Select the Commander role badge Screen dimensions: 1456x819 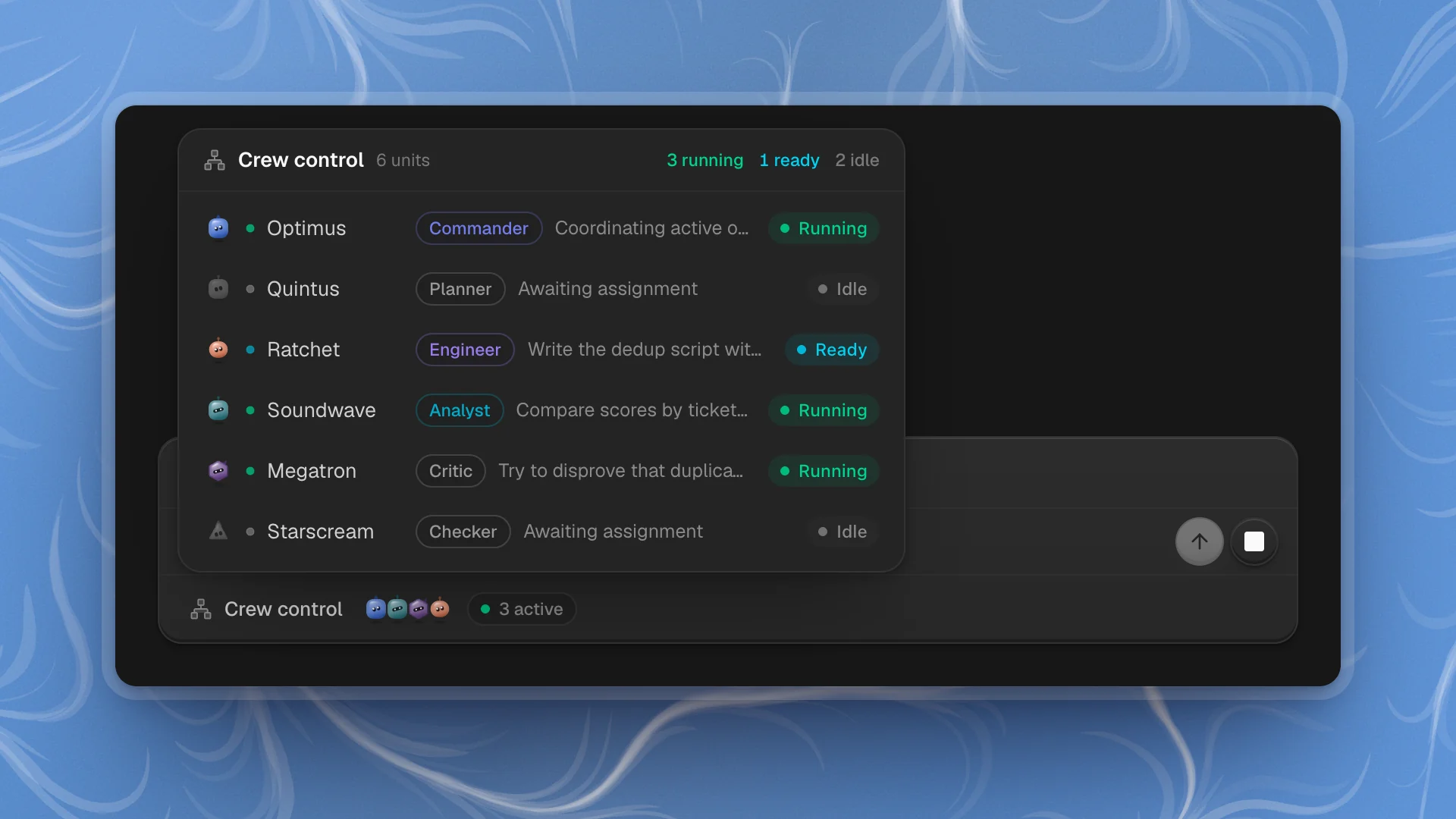click(479, 228)
